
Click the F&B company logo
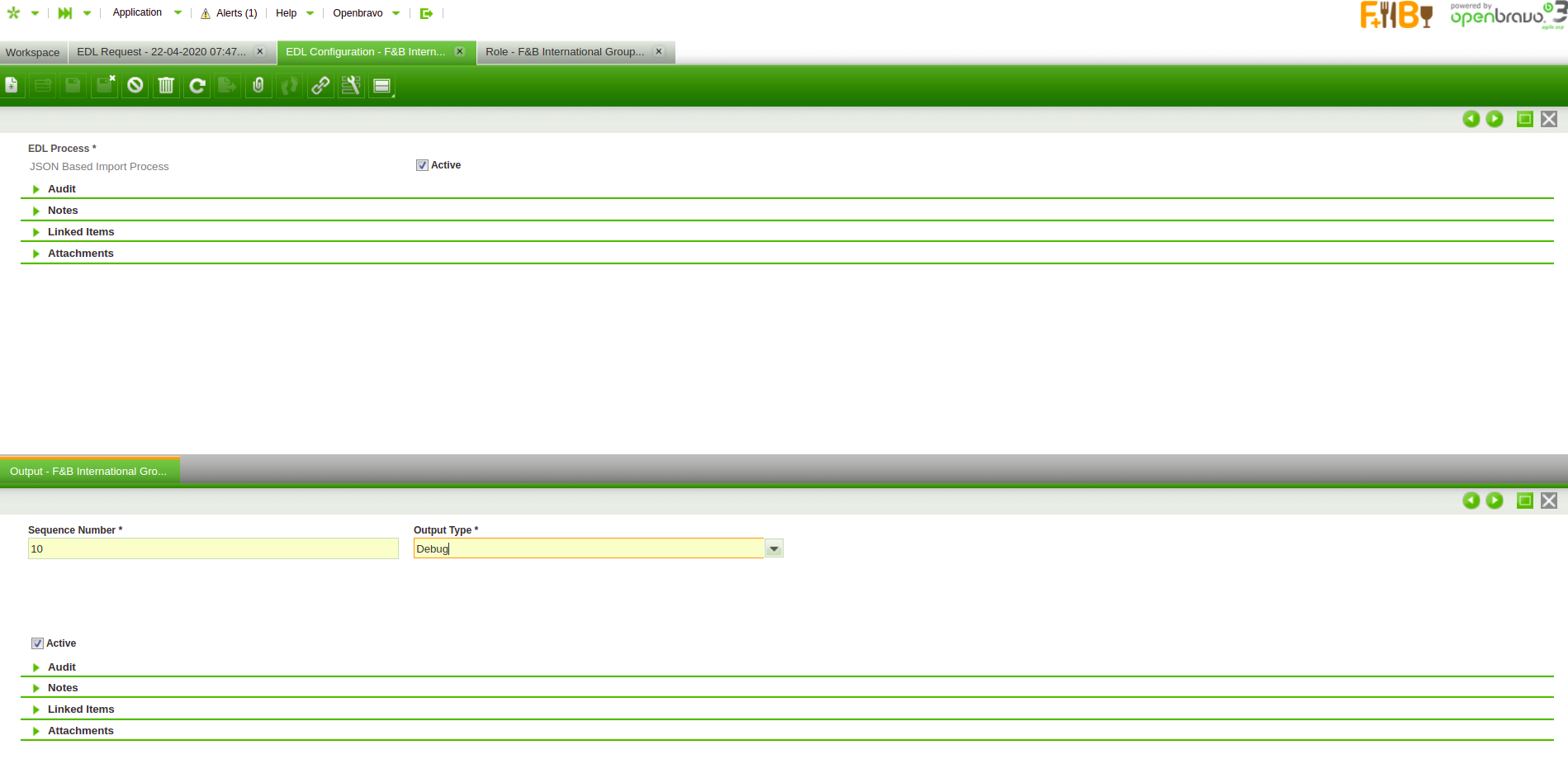click(1397, 15)
